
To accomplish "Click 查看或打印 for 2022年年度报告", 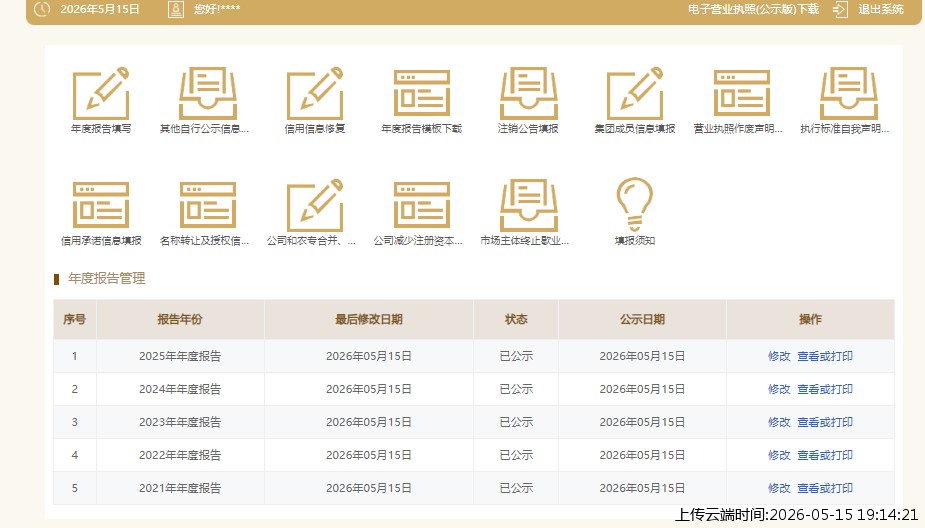I will point(825,455).
